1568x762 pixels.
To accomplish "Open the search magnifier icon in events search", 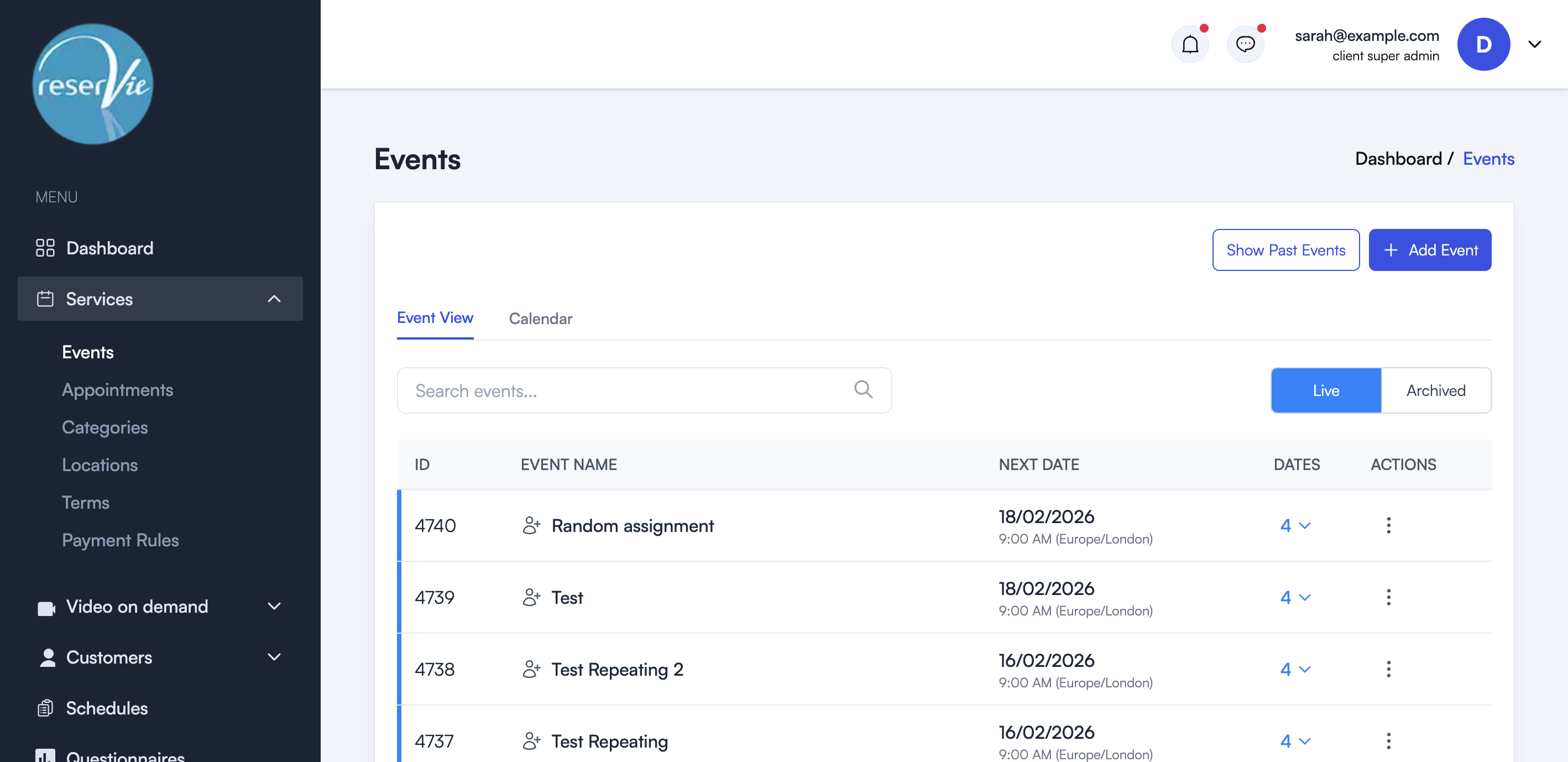I will (863, 389).
